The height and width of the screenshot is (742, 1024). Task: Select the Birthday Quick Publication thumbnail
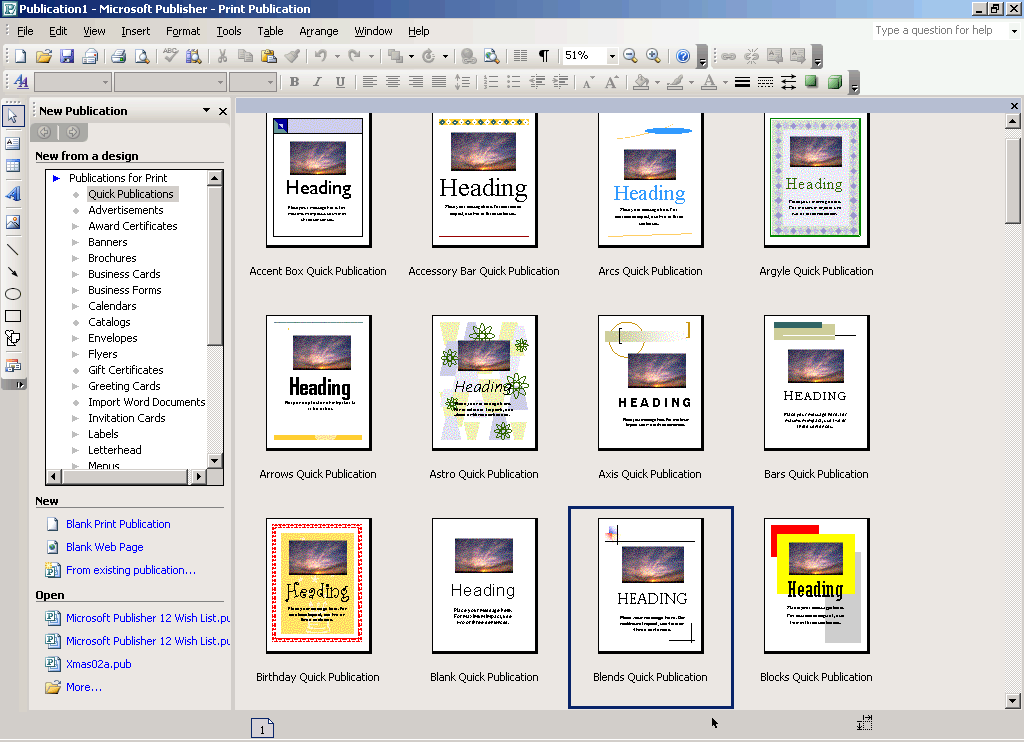317,585
